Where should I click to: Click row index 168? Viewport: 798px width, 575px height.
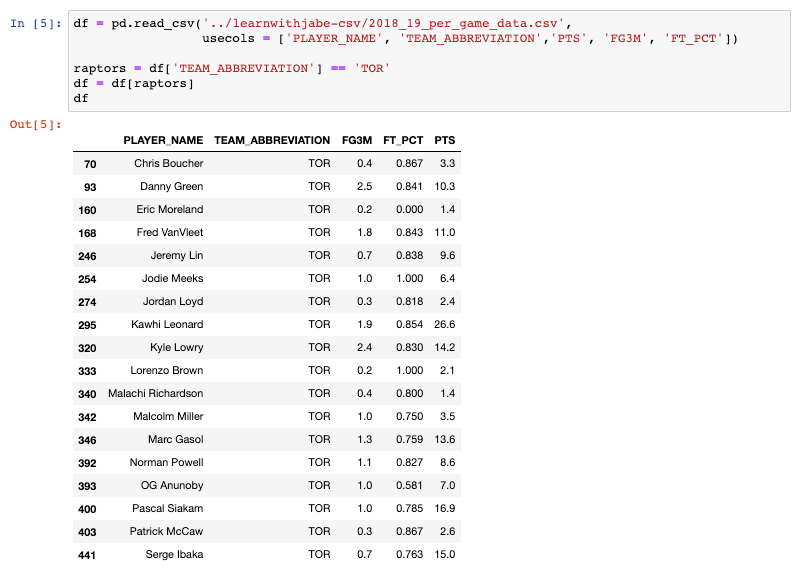[x=87, y=233]
